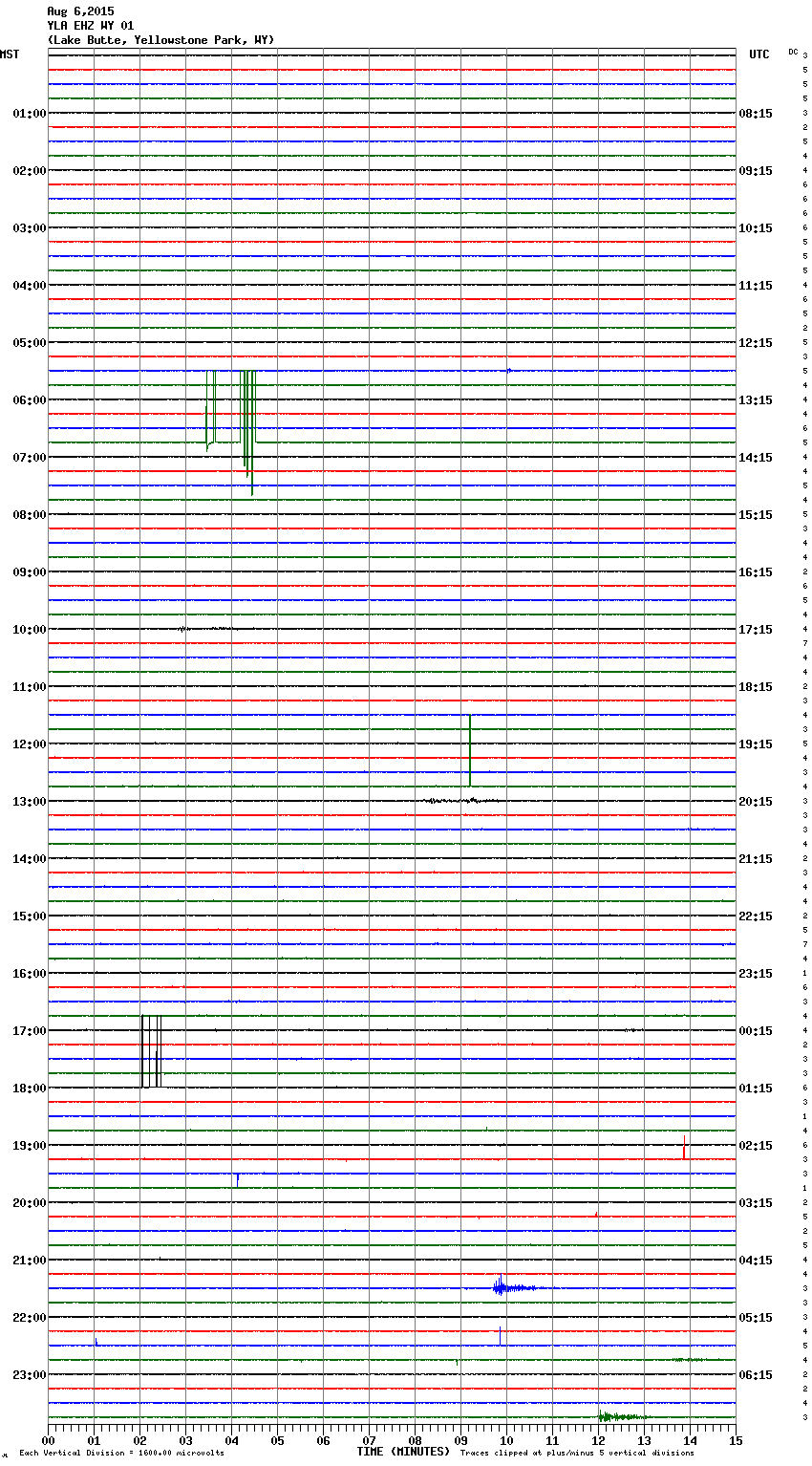Click the green vertical spike near minute 09
This screenshot has height=1466, width=812.
click(470, 751)
